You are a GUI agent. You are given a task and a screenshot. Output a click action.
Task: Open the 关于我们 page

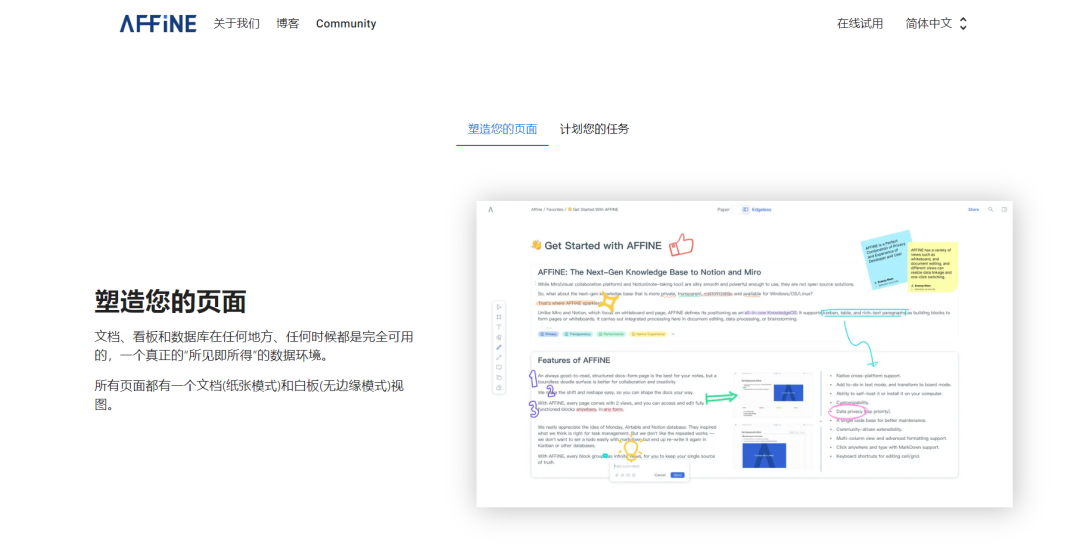236,23
